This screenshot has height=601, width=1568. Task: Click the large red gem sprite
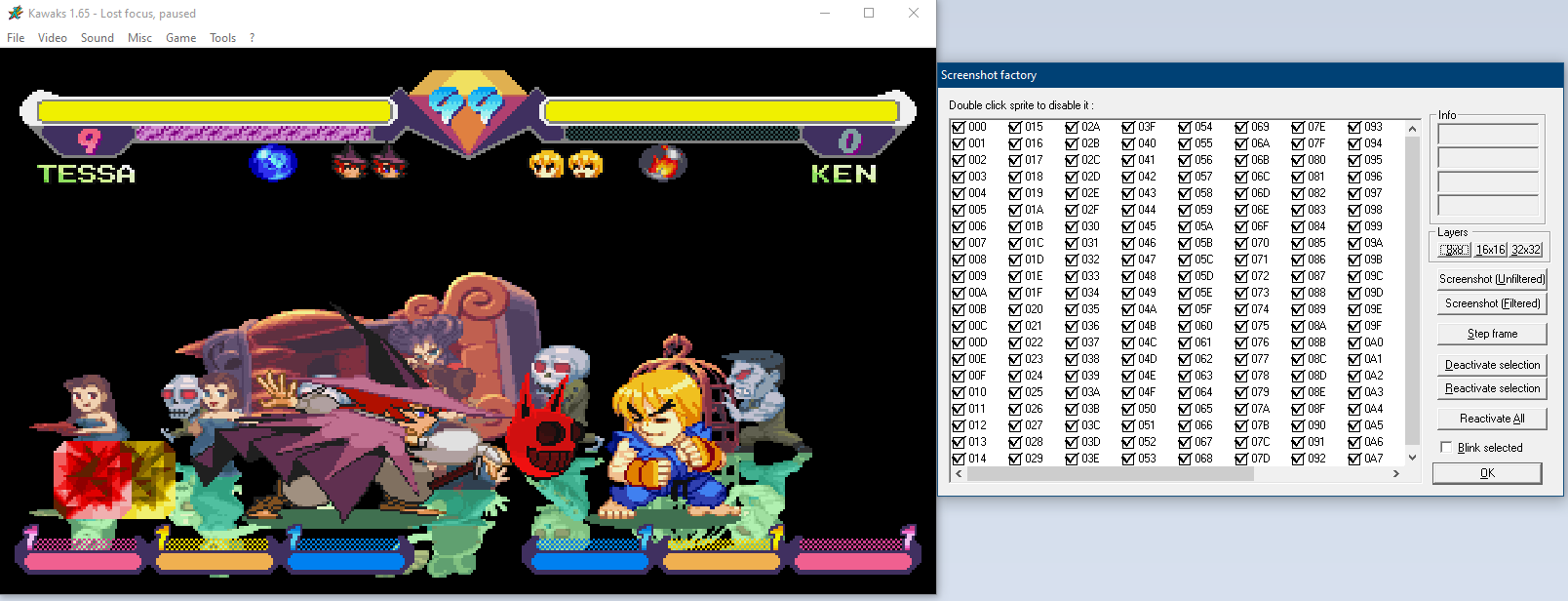pyautogui.click(x=93, y=478)
